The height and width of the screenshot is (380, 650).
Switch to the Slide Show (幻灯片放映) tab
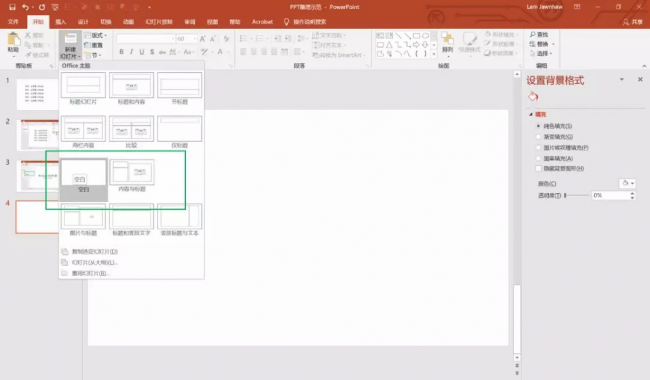tap(159, 22)
